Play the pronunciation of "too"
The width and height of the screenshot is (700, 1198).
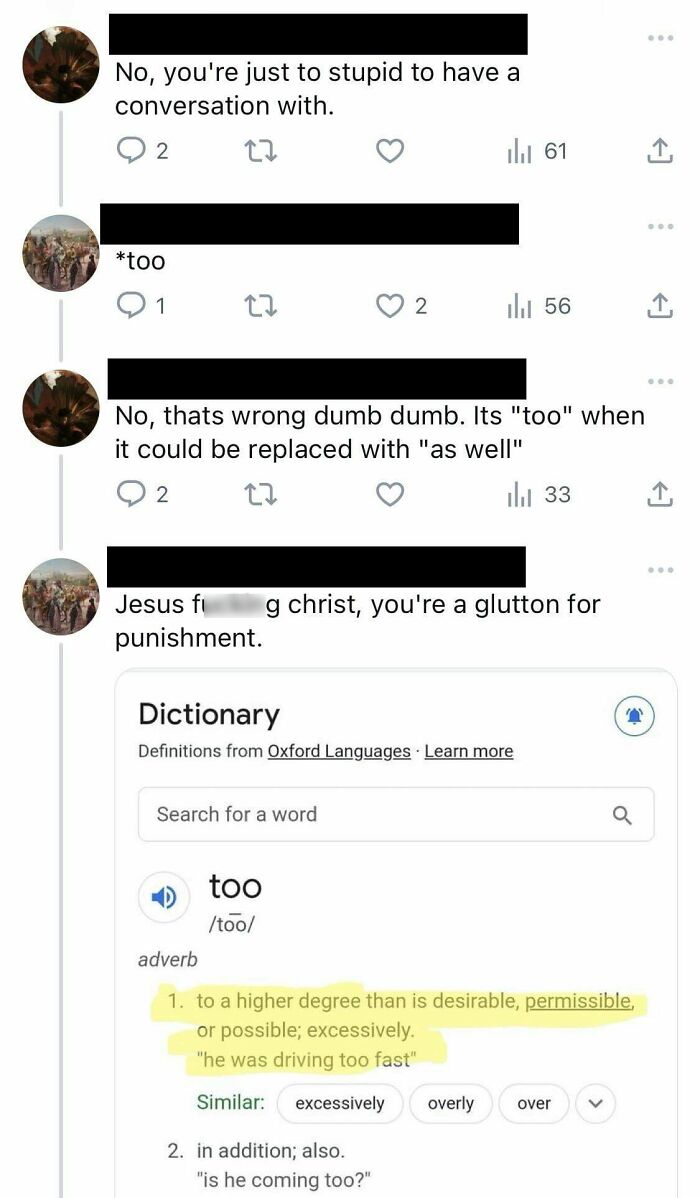click(x=164, y=897)
